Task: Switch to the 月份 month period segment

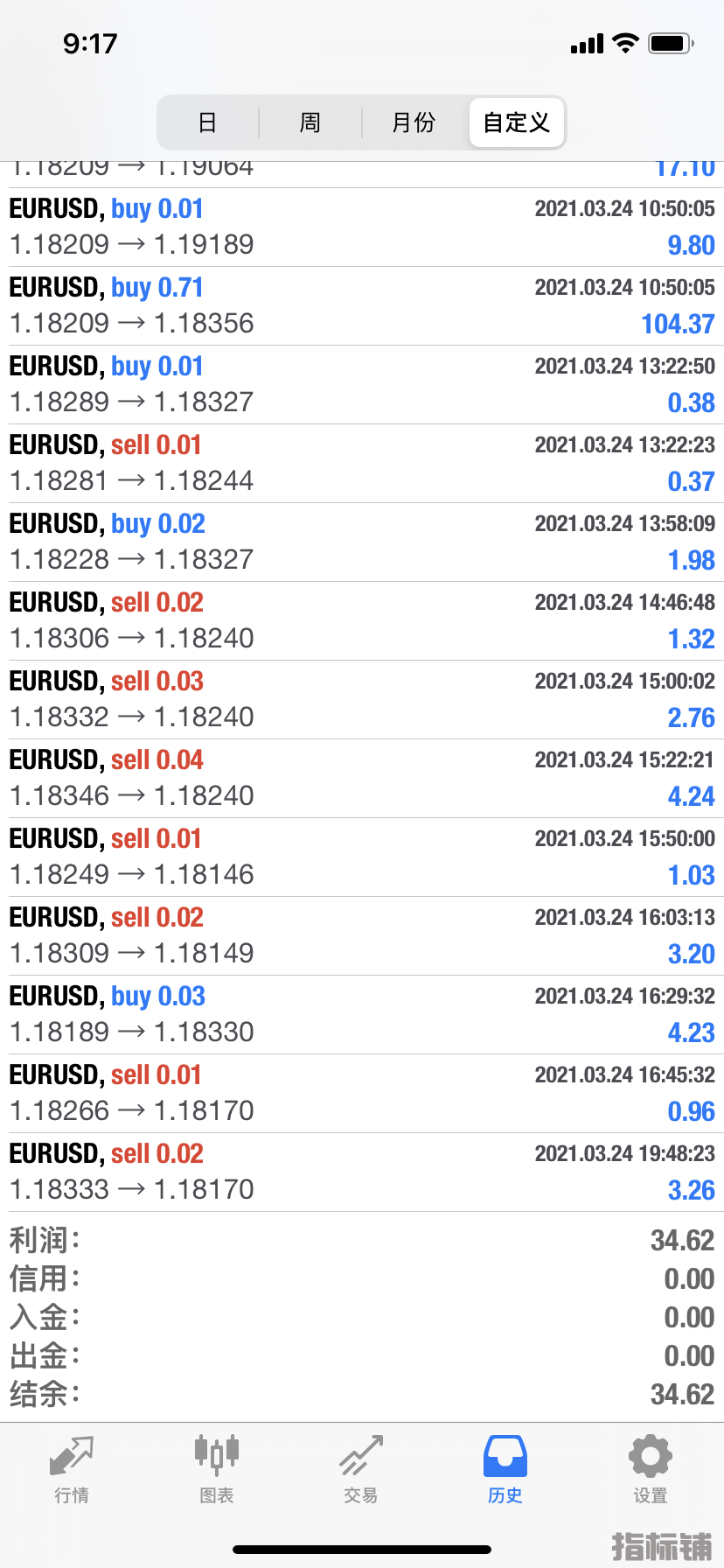Action: (414, 122)
